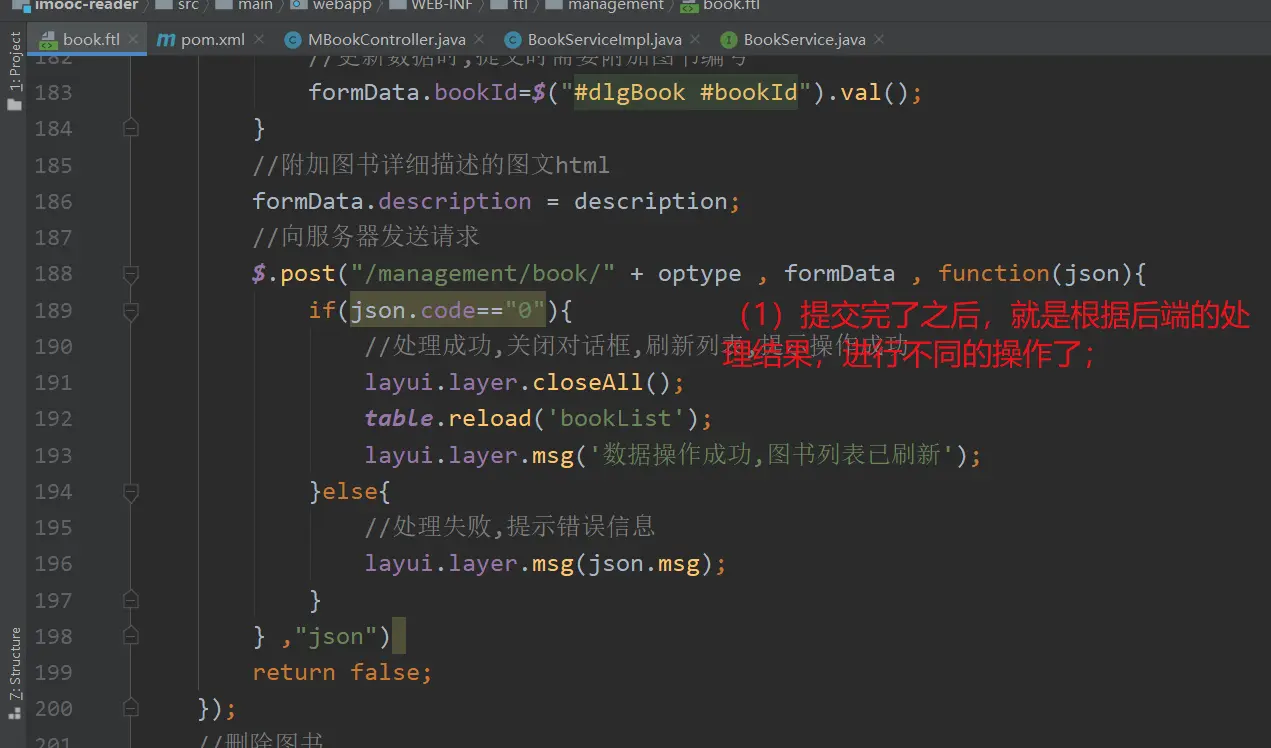Screen dimensions: 1271x748
Task: Close the pom.xml tab
Action: 259,40
